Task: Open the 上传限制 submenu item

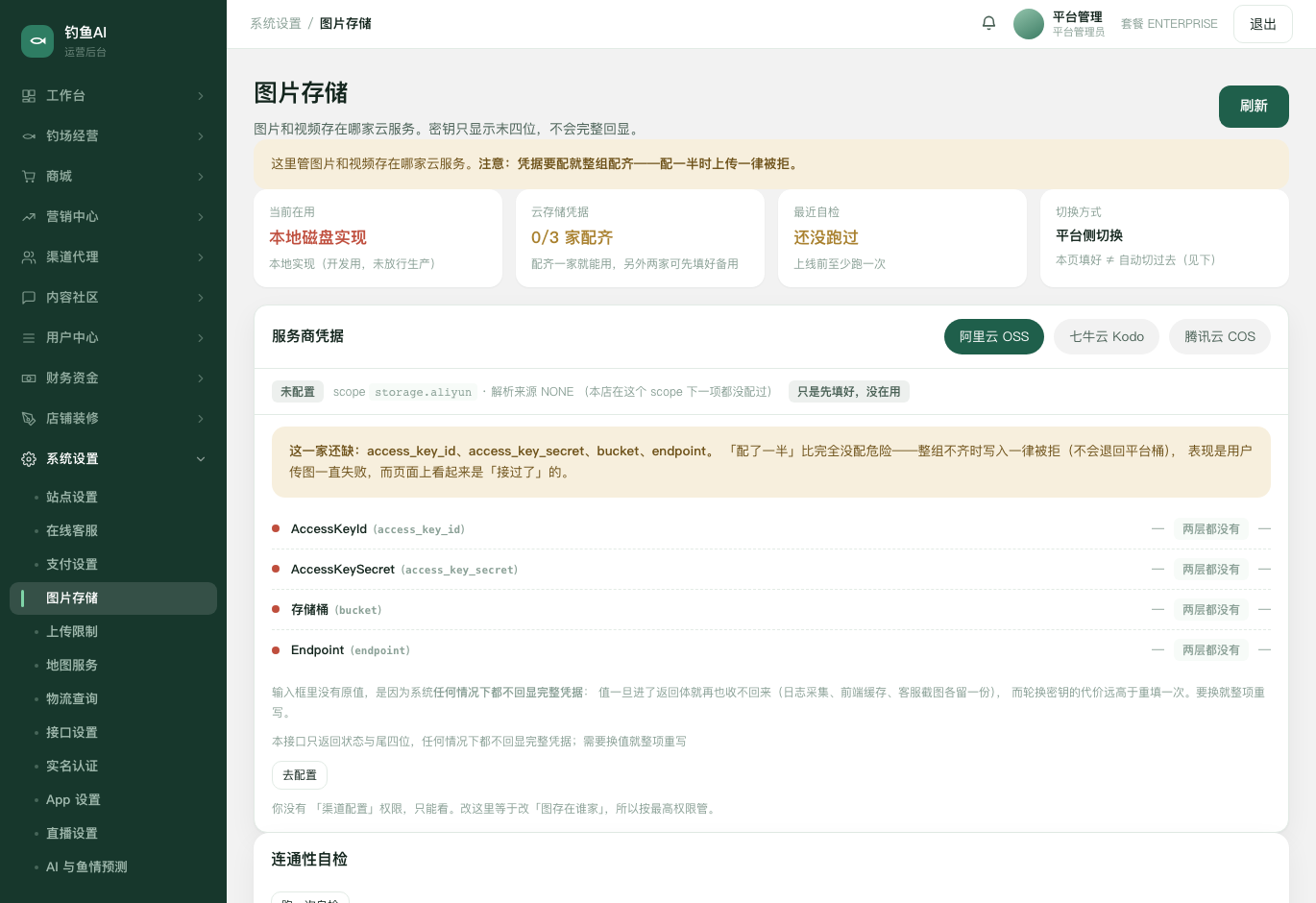Action: pos(113,632)
